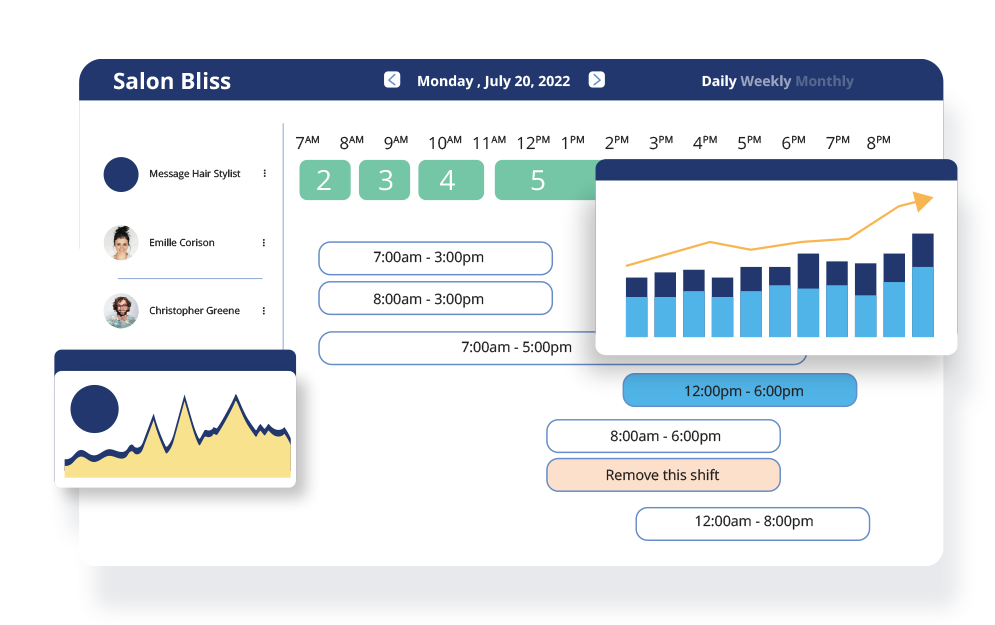Image resolution: width=995 pixels, height=625 pixels.
Task: Click Christopher Greene's profile photo
Action: click(121, 311)
